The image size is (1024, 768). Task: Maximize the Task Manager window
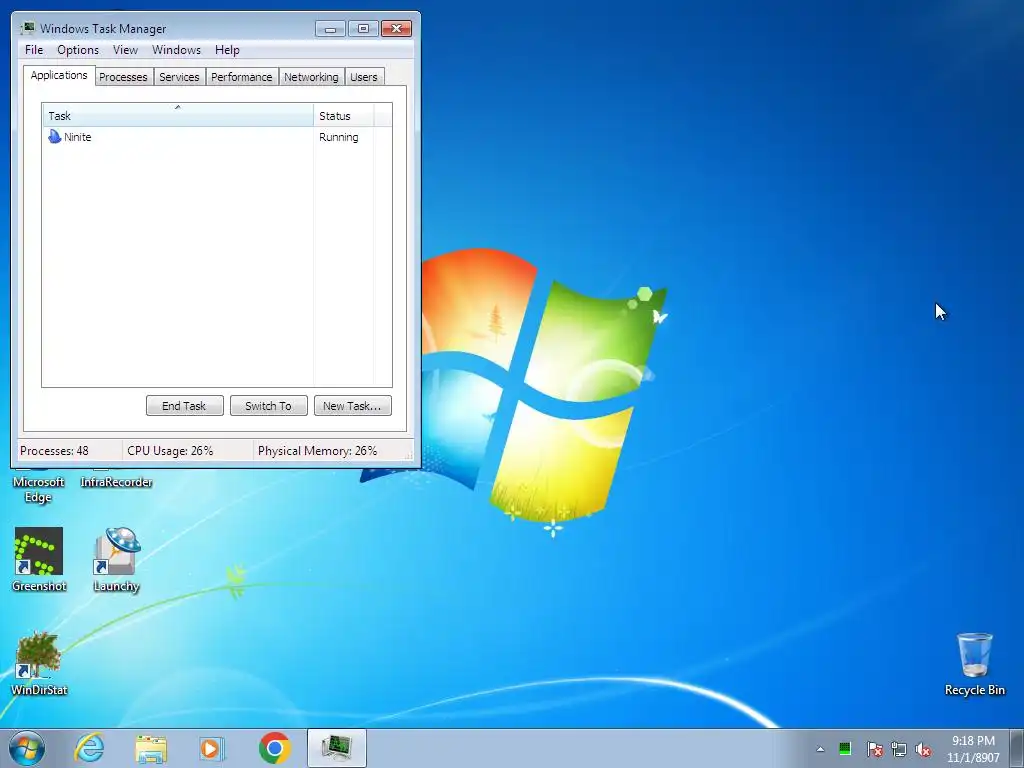click(363, 29)
